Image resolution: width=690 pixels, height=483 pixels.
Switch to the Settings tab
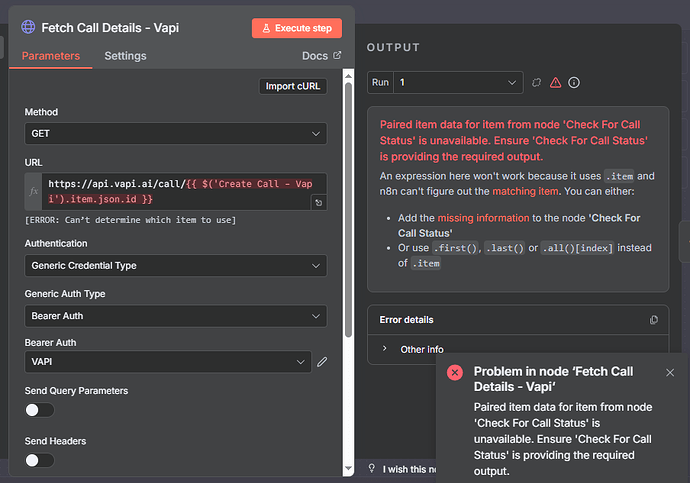(125, 56)
